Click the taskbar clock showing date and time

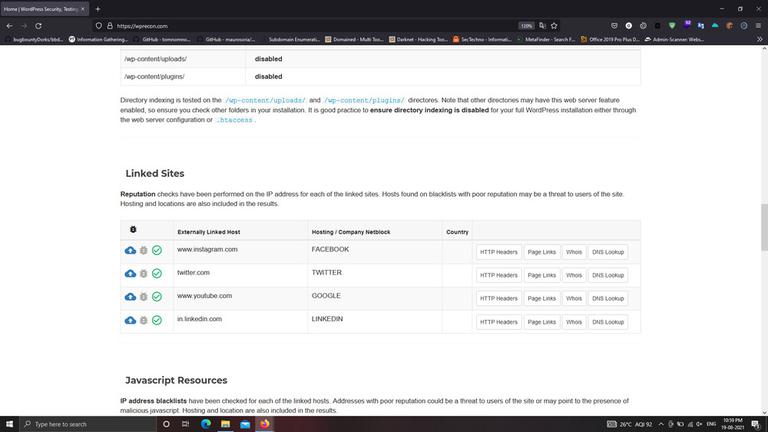[733, 424]
